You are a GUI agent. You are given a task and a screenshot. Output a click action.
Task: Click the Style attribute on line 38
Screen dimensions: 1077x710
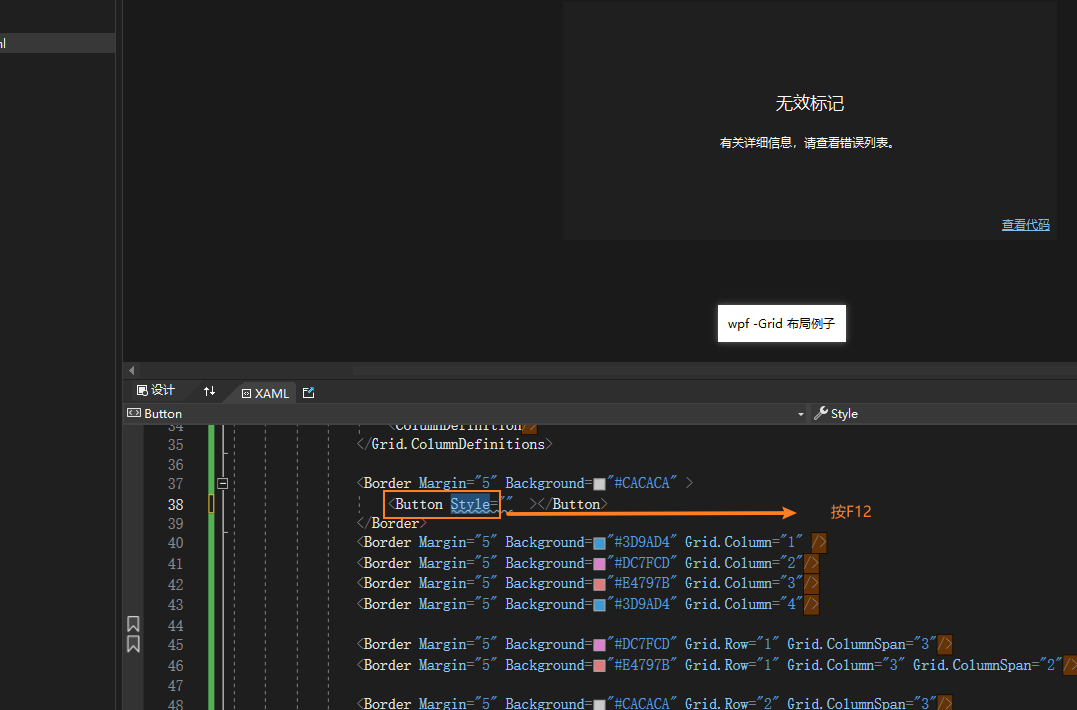[470, 504]
